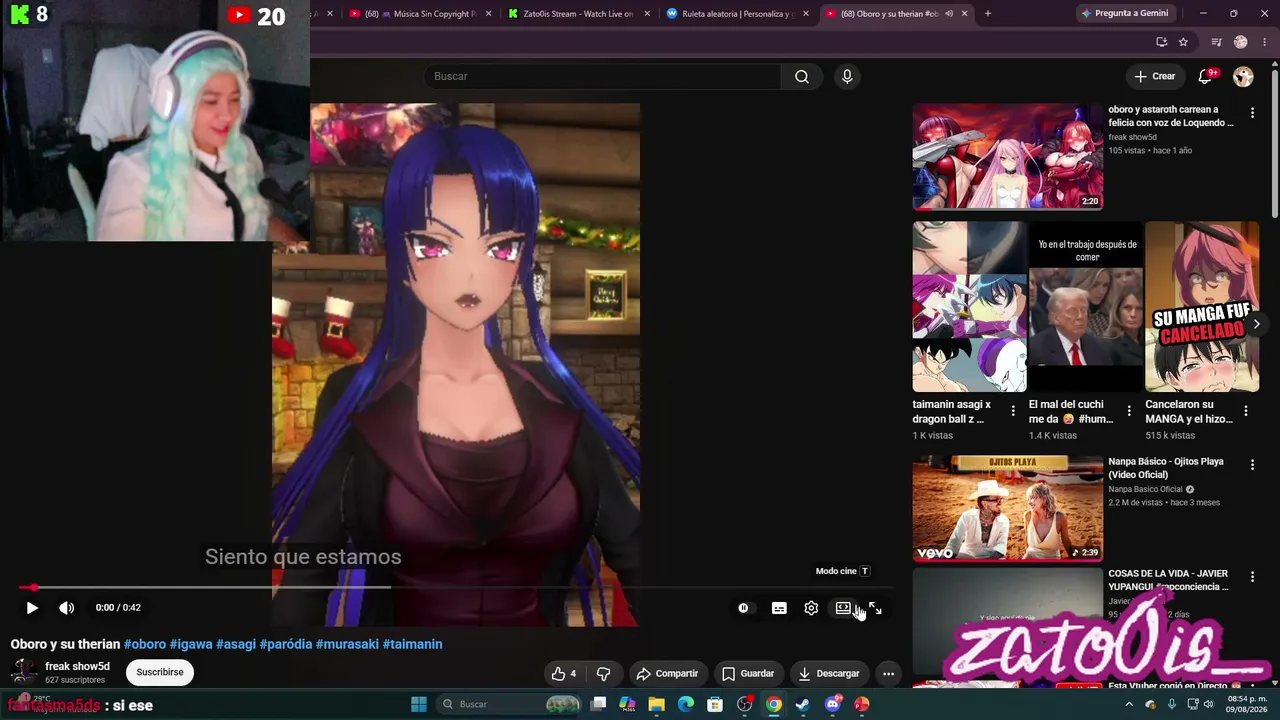
Task: Bookmark this page with the star icon
Action: 1184,42
